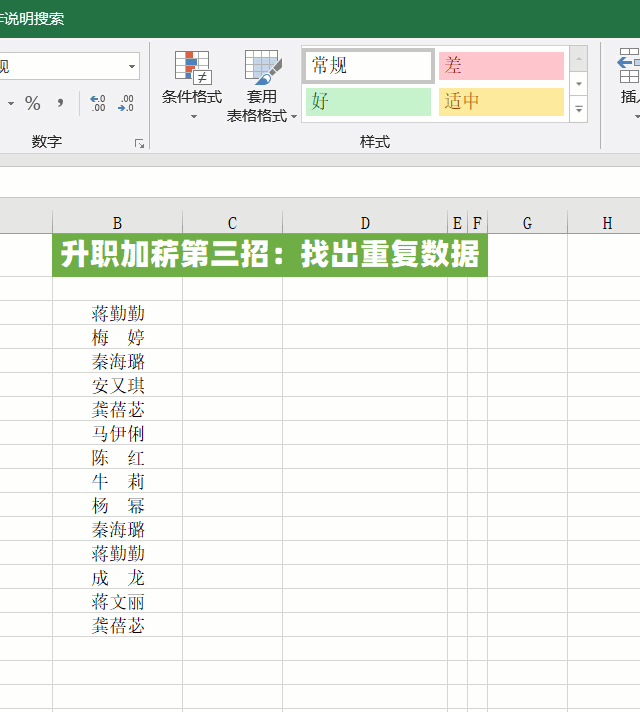The width and height of the screenshot is (640, 712).
Task: Select cell containing 蒋文丽
Action: pyautogui.click(x=118, y=601)
